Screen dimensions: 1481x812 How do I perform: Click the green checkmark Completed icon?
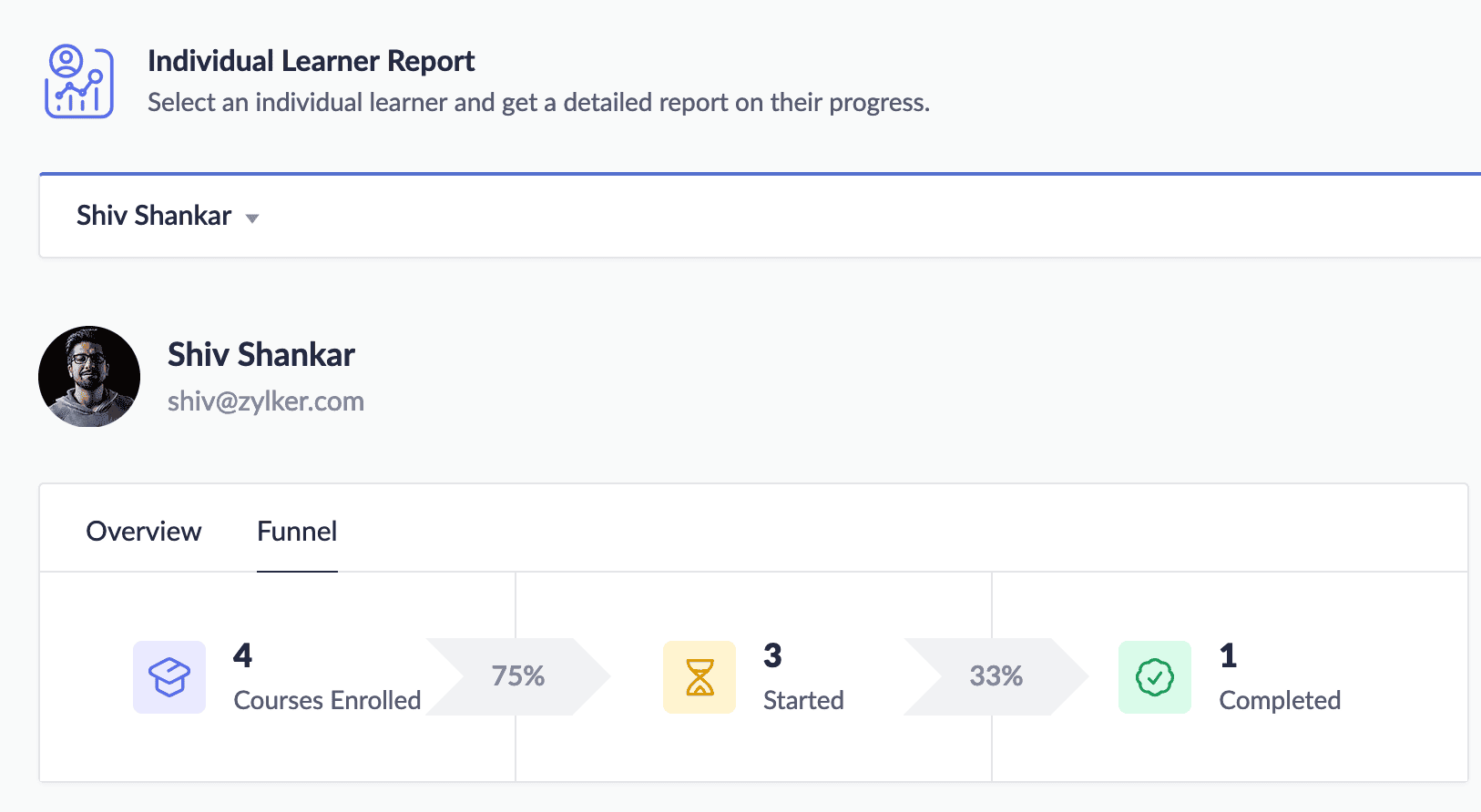(1155, 677)
